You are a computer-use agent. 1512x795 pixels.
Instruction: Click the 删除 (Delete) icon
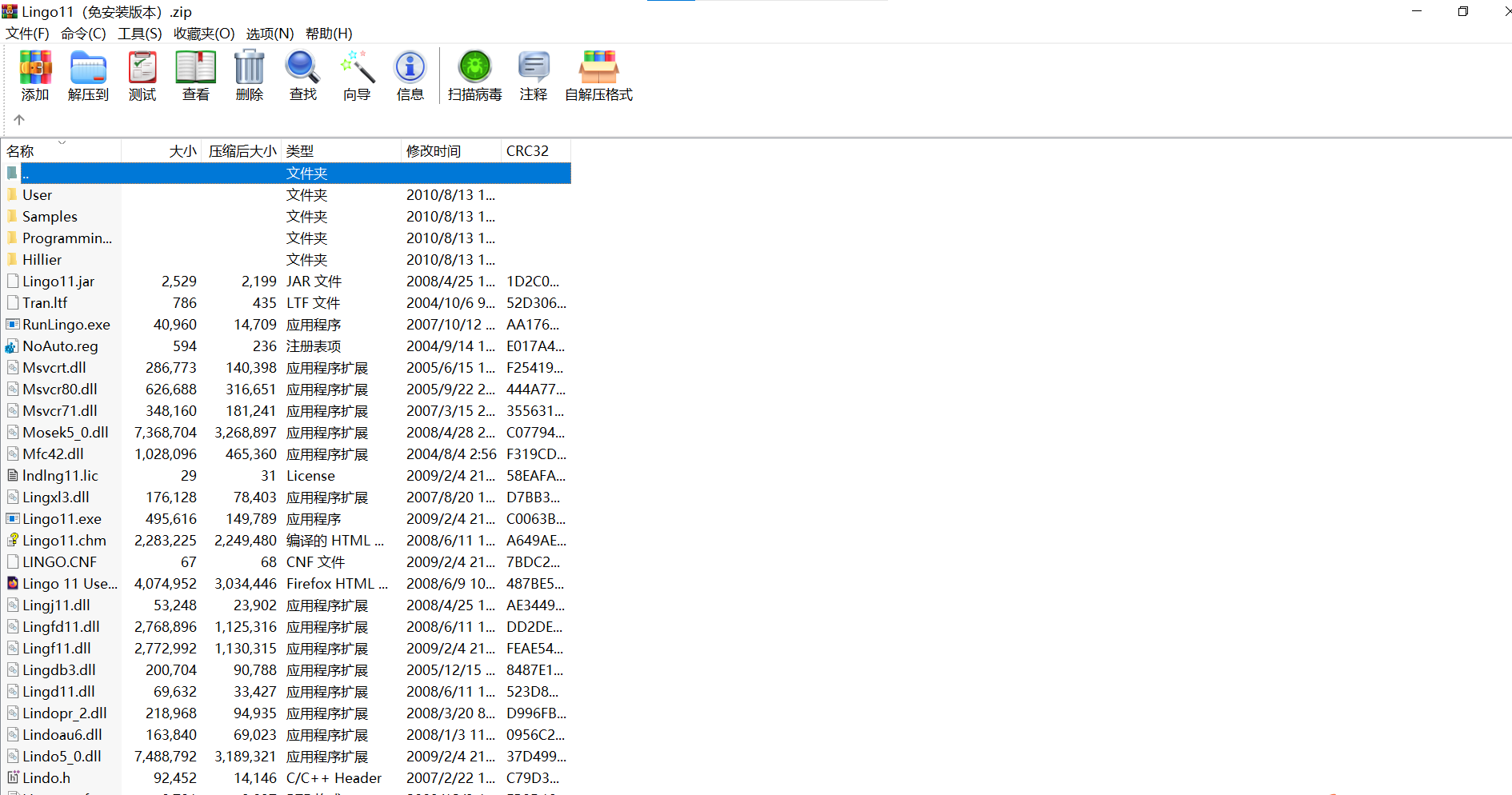tap(249, 76)
